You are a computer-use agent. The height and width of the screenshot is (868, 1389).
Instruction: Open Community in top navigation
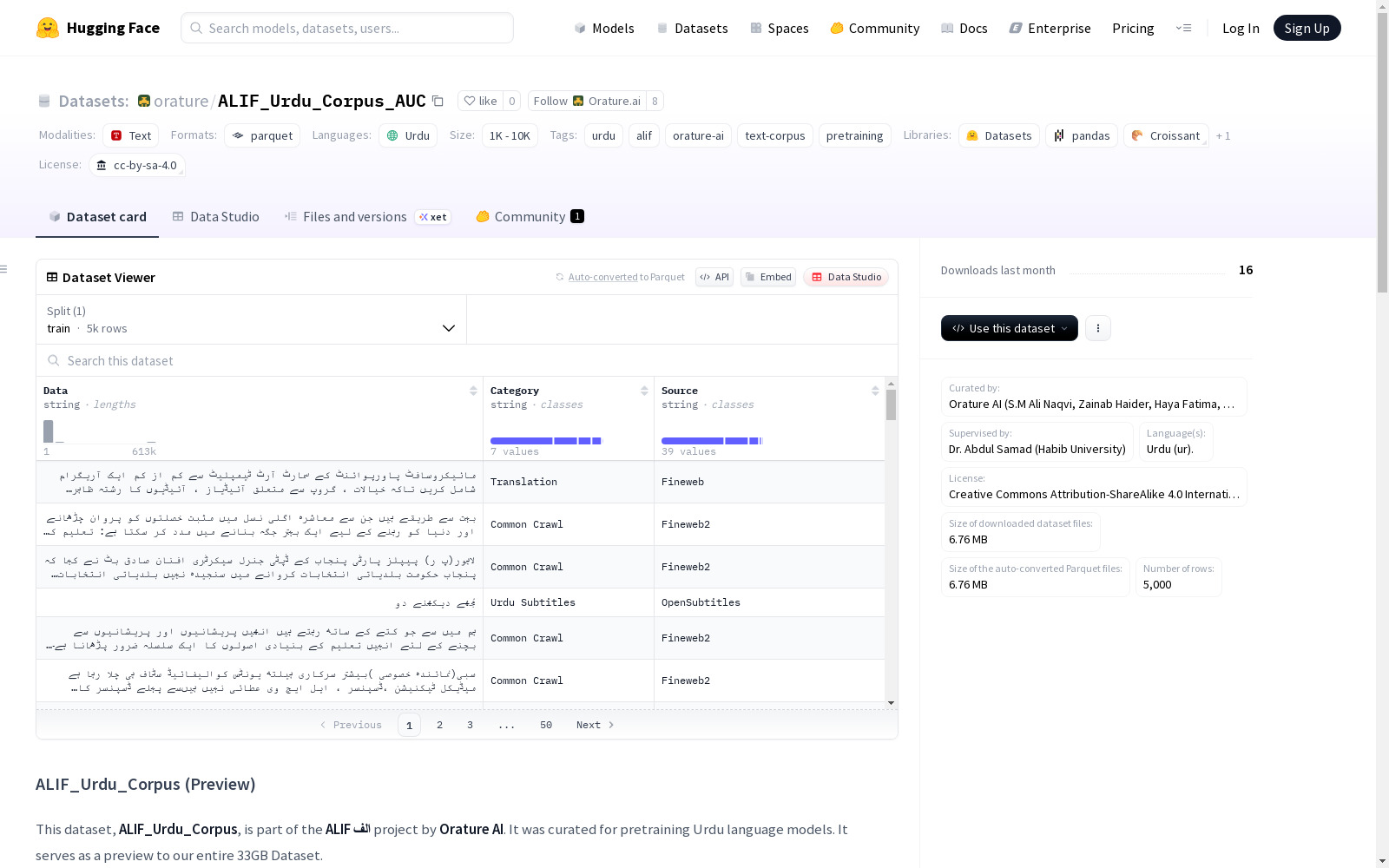click(874, 28)
